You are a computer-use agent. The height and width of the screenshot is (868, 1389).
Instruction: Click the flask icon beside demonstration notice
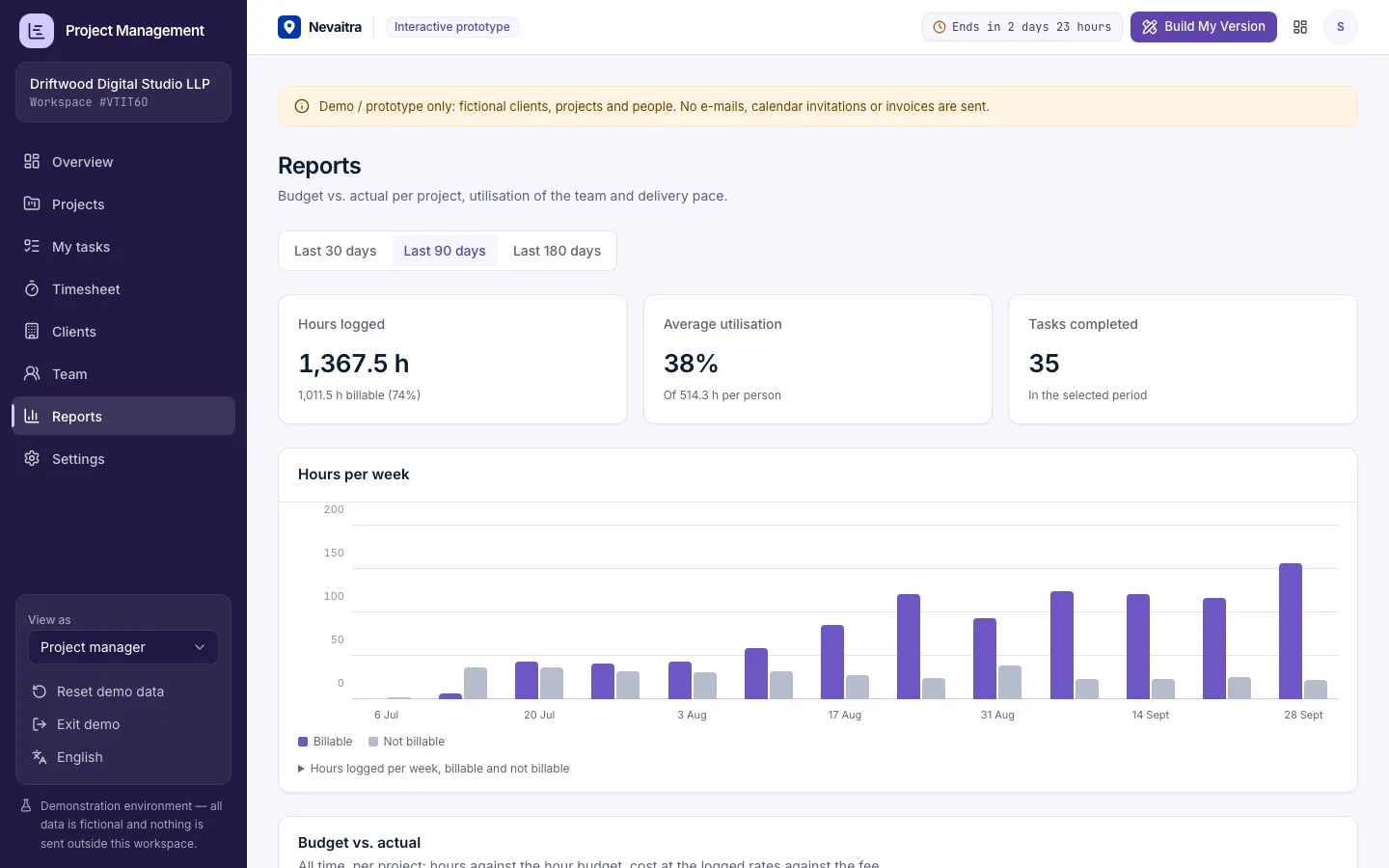coord(27,805)
